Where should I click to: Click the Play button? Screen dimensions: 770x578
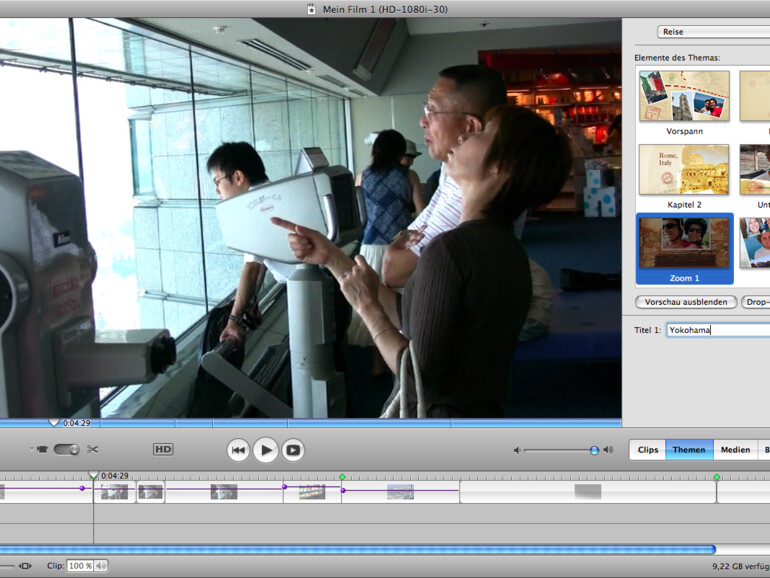click(x=265, y=450)
